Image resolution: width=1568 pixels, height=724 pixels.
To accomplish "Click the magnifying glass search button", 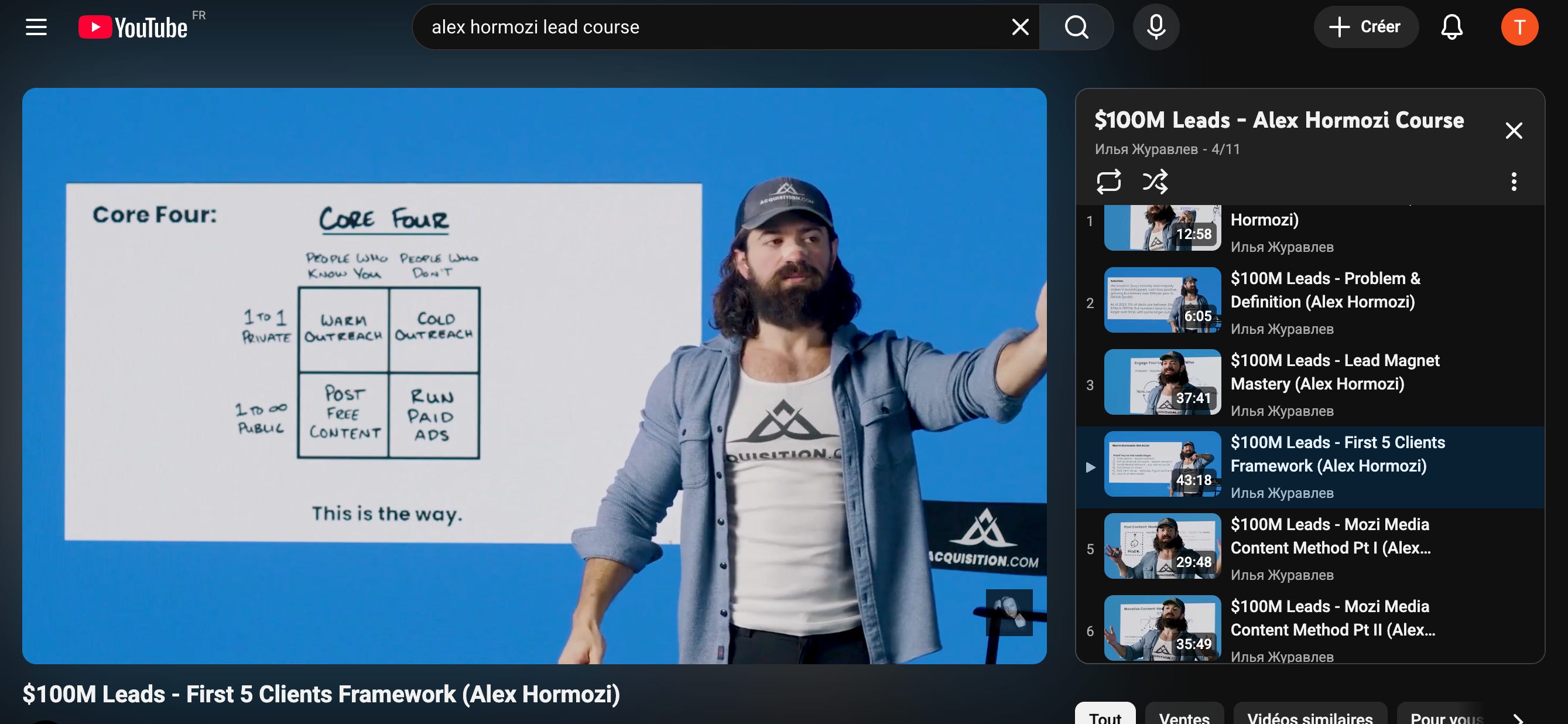I will [1076, 27].
